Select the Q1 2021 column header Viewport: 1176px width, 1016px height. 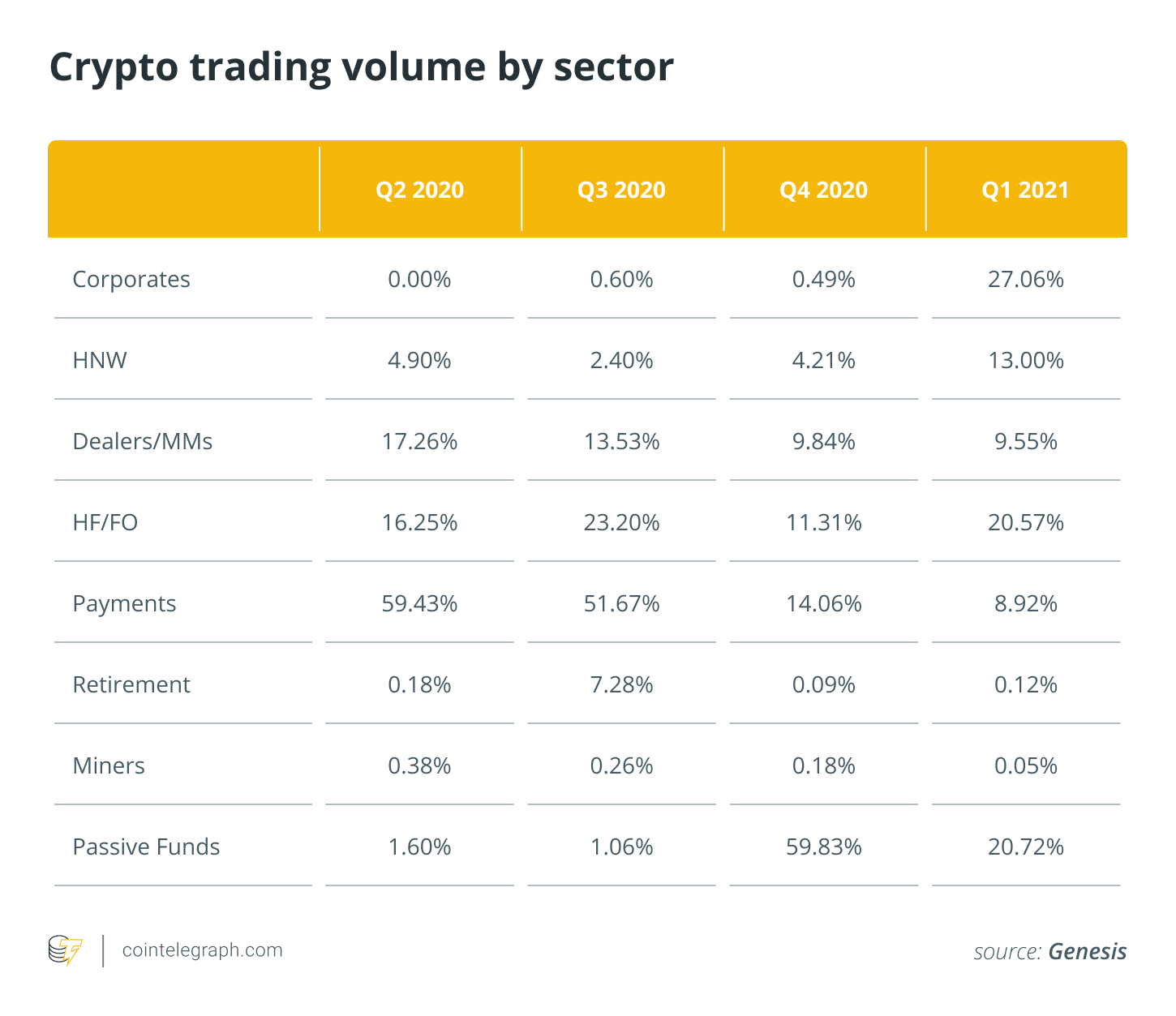coord(1025,190)
